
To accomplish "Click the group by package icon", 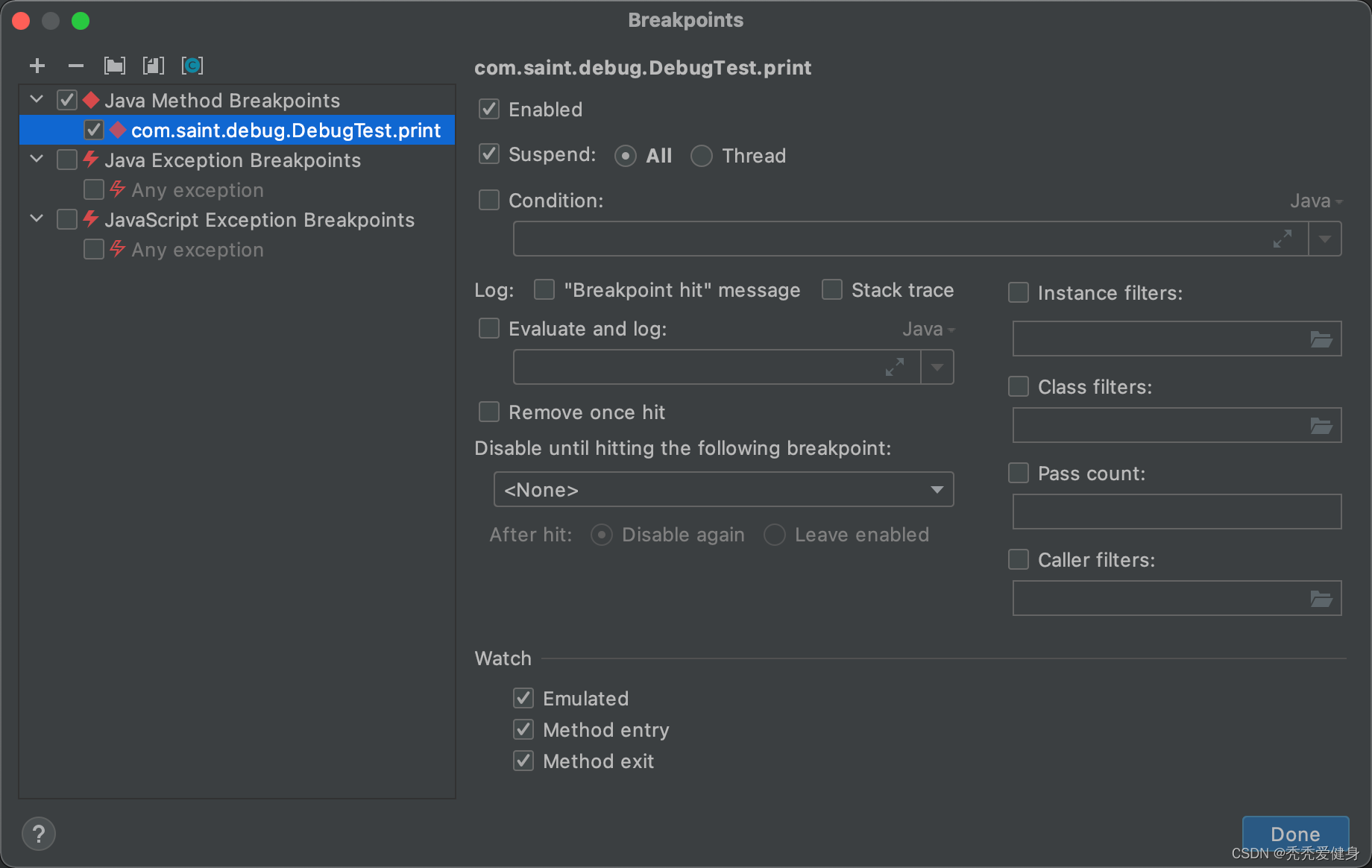I will 115,66.
